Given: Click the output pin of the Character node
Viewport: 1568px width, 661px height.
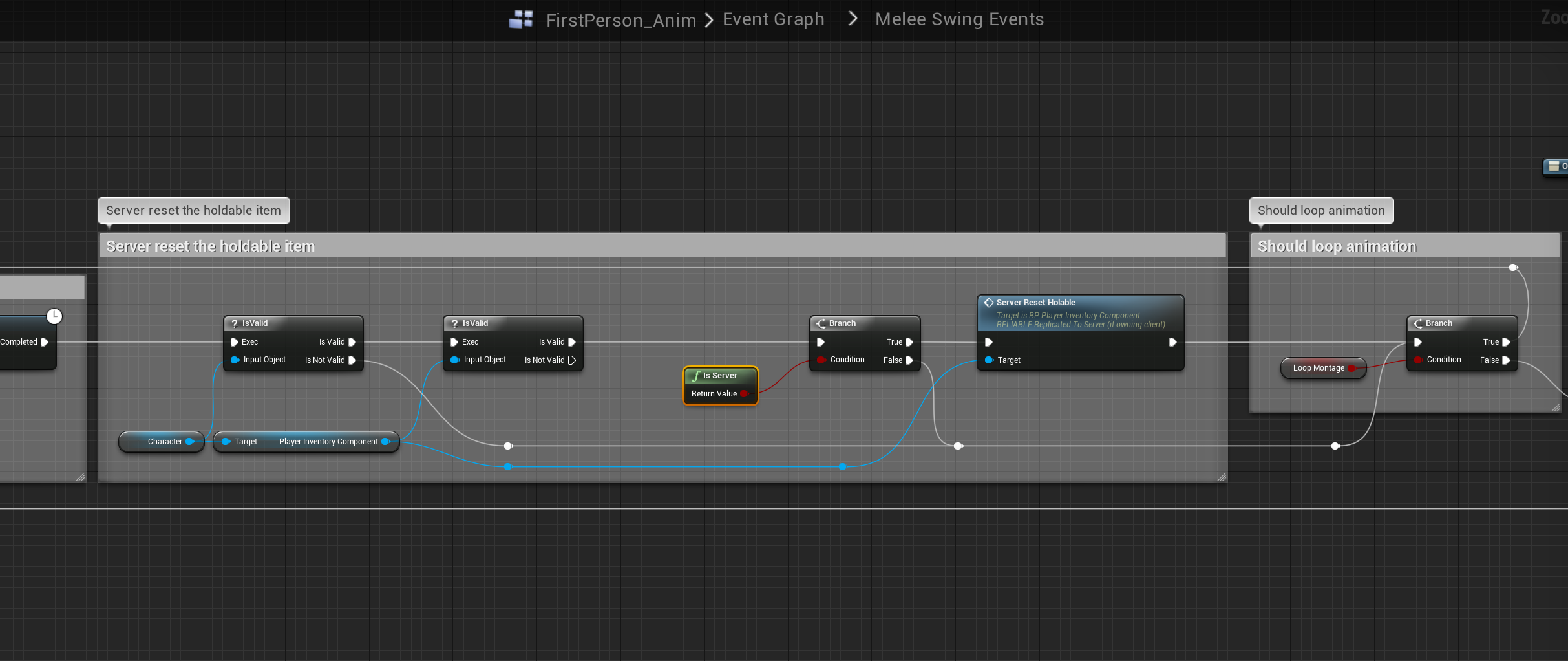Looking at the screenshot, I should click(x=189, y=442).
